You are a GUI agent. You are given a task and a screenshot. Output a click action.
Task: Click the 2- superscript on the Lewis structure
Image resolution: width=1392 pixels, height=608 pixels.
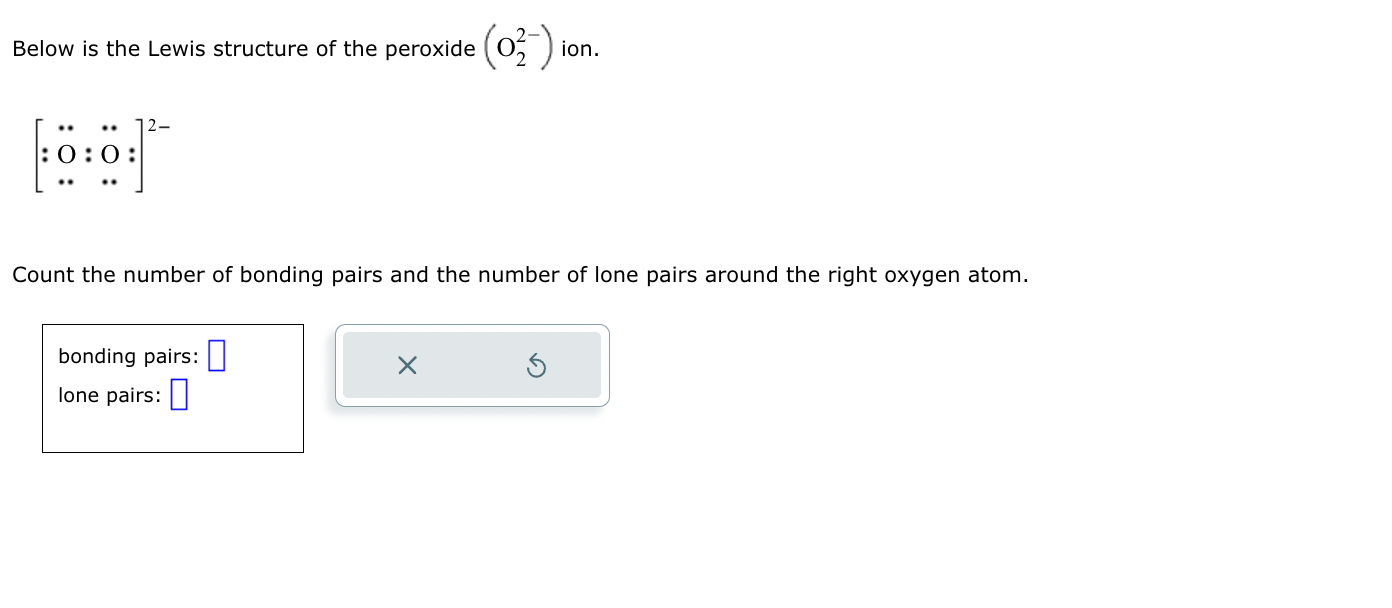point(159,127)
